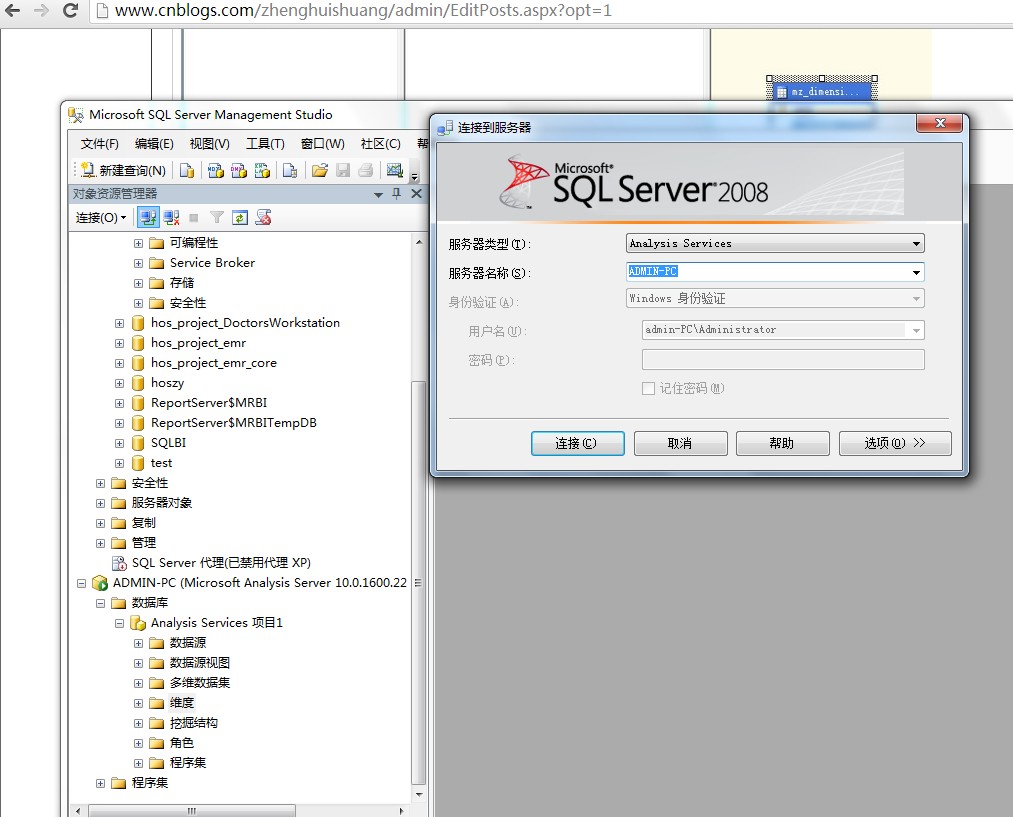Open the 社区(C) menu

pos(381,144)
